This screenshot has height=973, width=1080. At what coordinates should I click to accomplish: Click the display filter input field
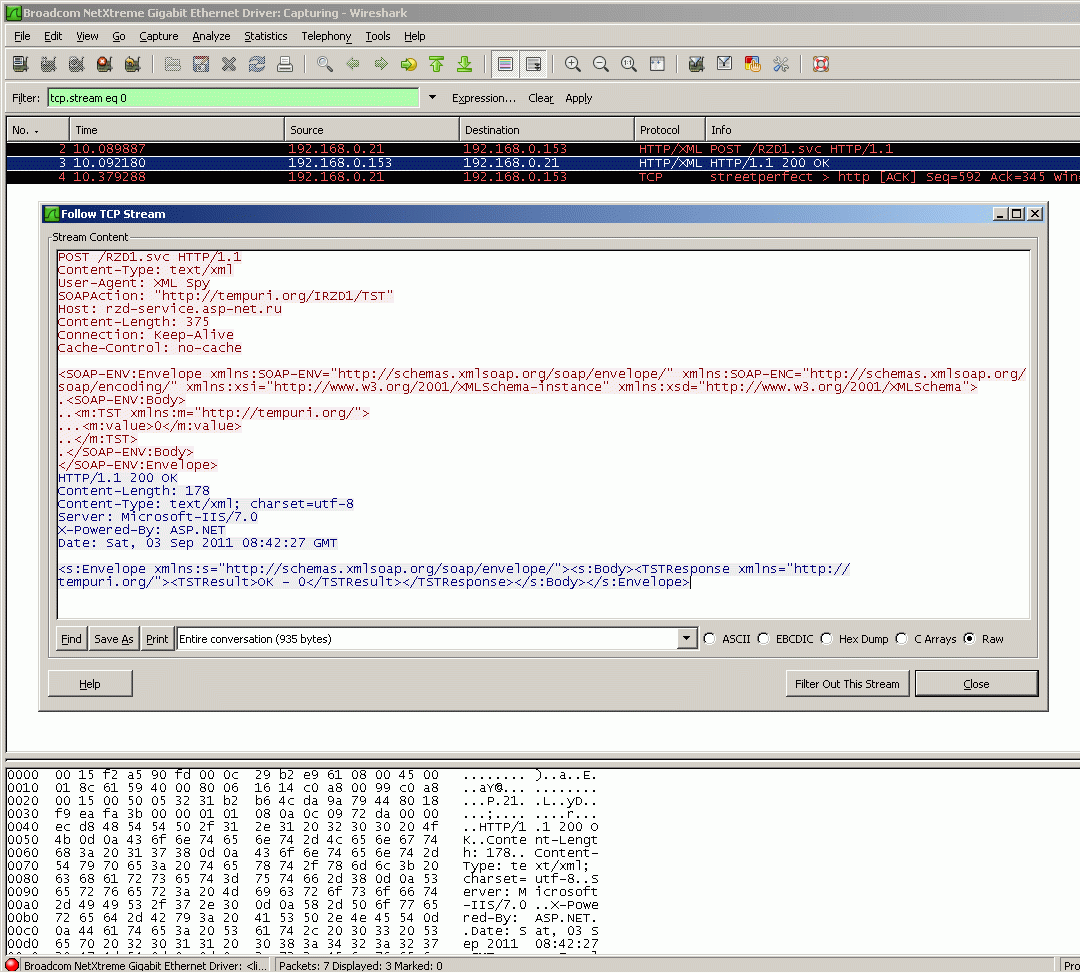click(233, 98)
